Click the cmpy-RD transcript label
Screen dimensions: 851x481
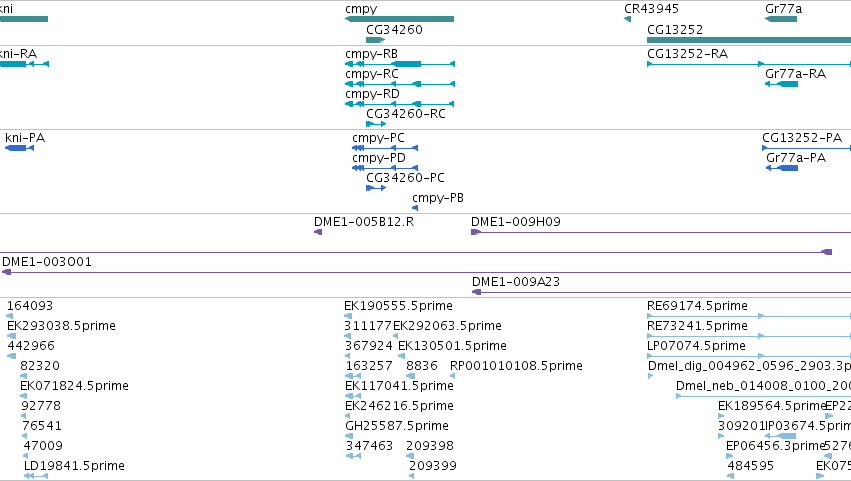tap(372, 94)
